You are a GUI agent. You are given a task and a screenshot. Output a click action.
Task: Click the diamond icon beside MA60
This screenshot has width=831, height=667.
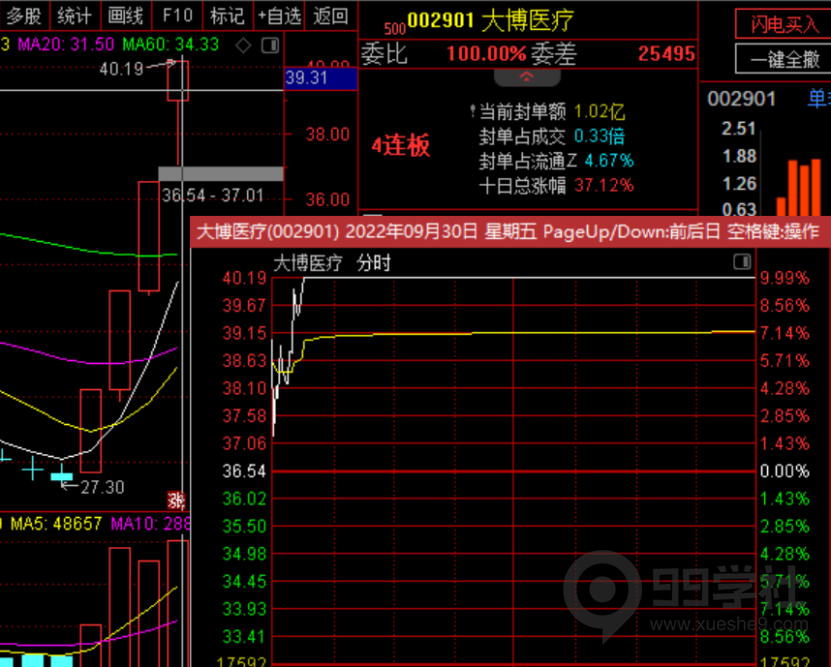pyautogui.click(x=244, y=45)
